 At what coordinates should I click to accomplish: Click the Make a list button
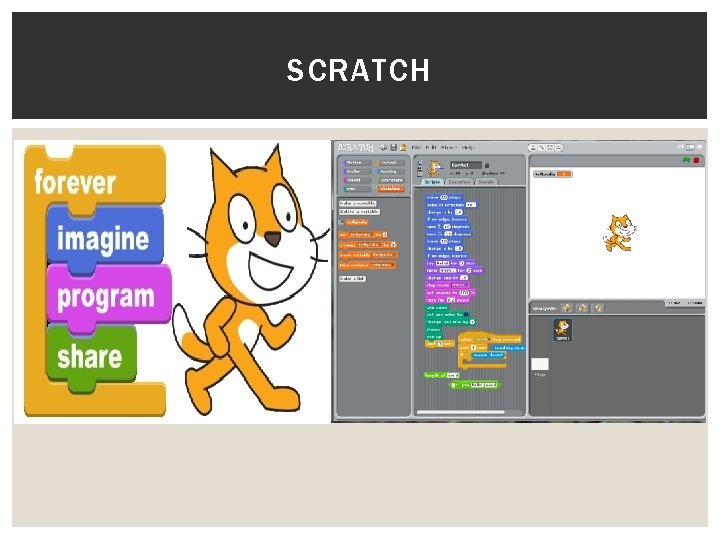353,278
